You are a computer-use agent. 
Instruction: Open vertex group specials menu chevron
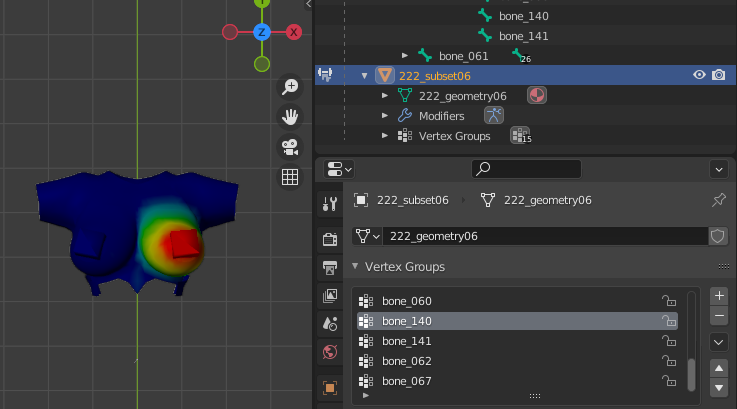coord(719,342)
